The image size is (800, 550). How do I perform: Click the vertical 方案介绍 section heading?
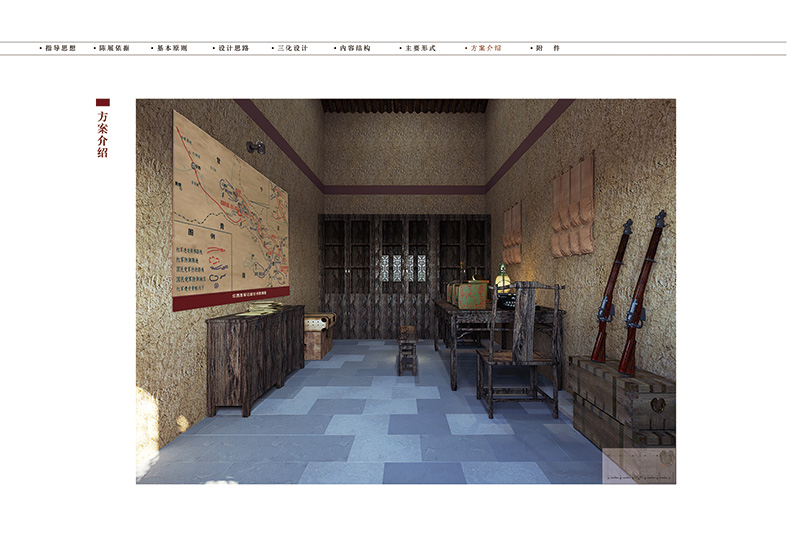[102, 134]
